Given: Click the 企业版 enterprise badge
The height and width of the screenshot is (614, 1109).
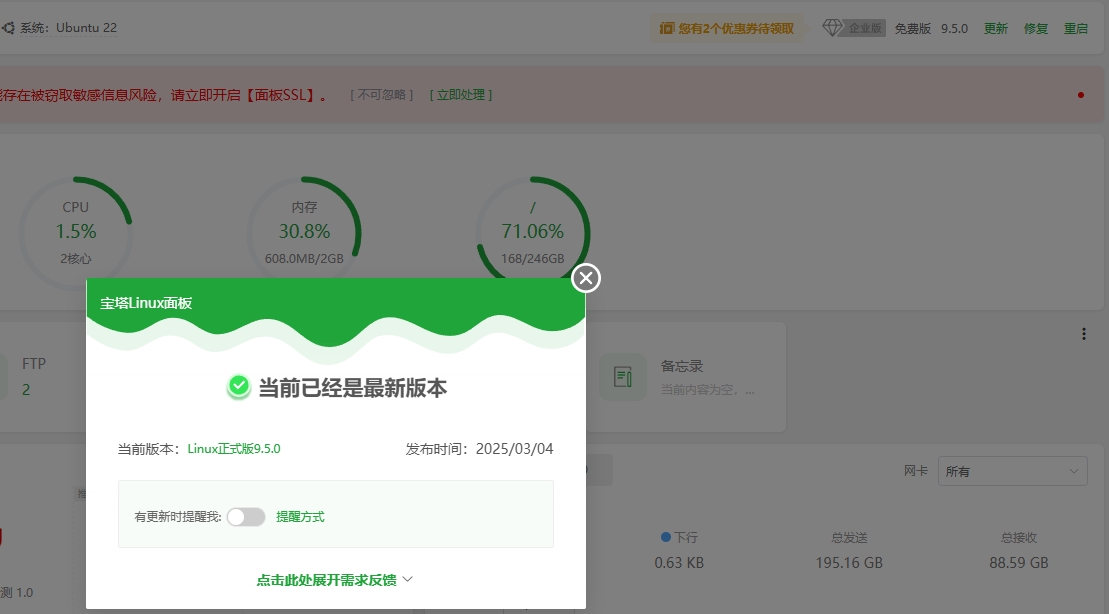Looking at the screenshot, I should tap(865, 28).
